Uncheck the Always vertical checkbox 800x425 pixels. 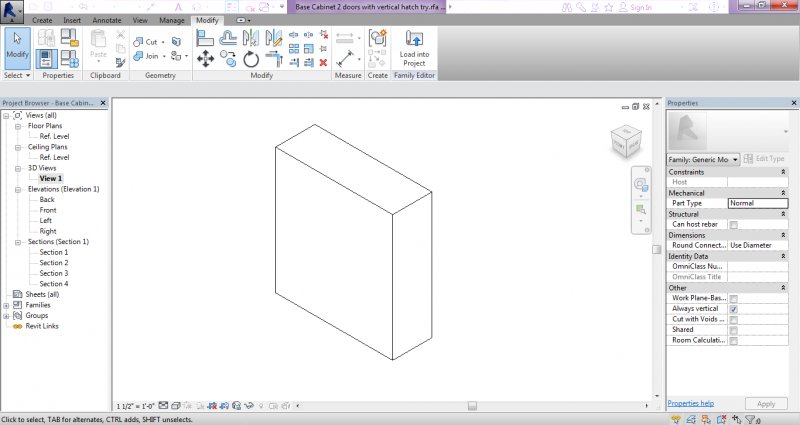(x=734, y=310)
